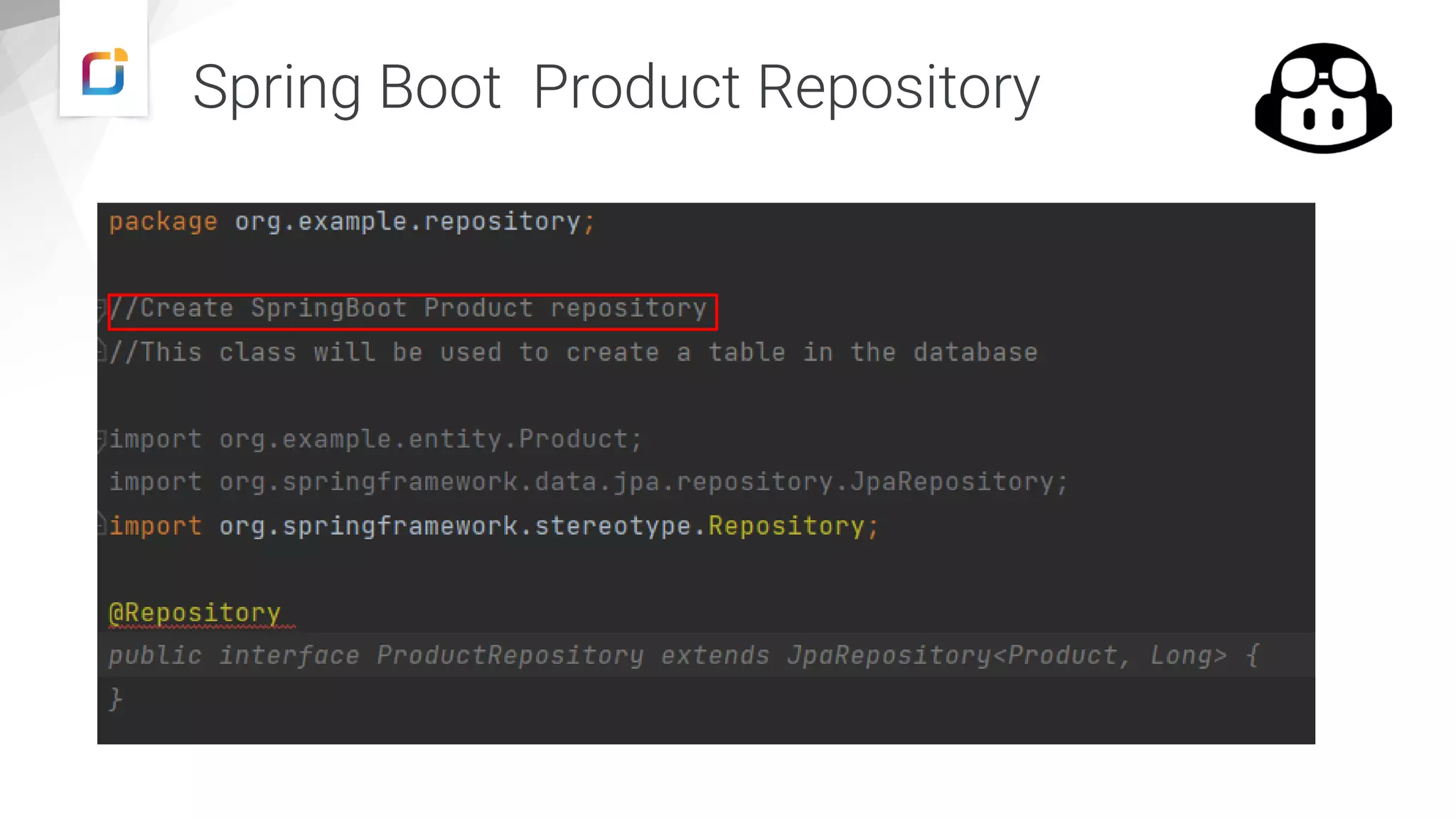Collapse the imports using the gutter fold marker

pos(102,439)
